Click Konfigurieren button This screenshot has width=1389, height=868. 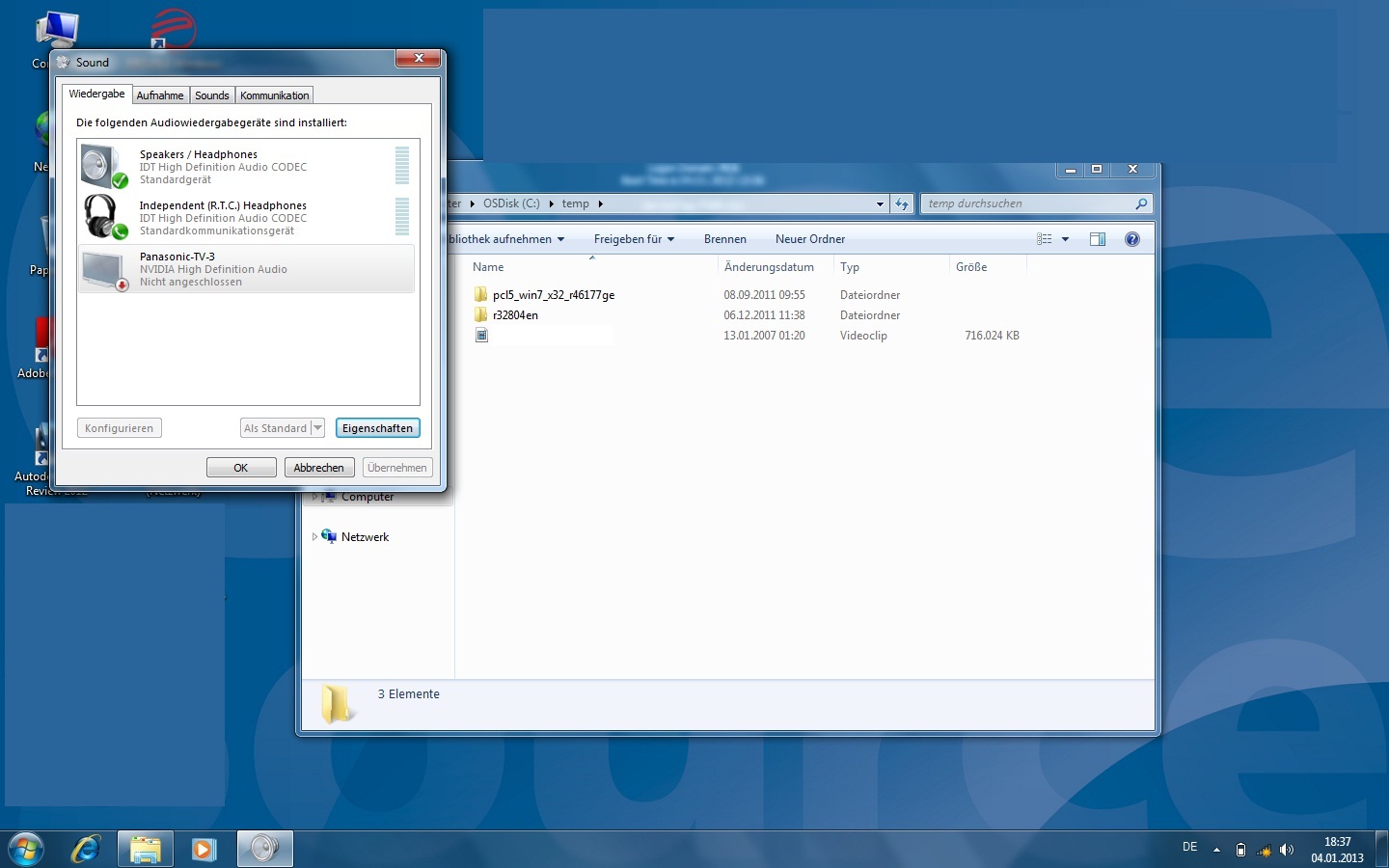[x=120, y=428]
